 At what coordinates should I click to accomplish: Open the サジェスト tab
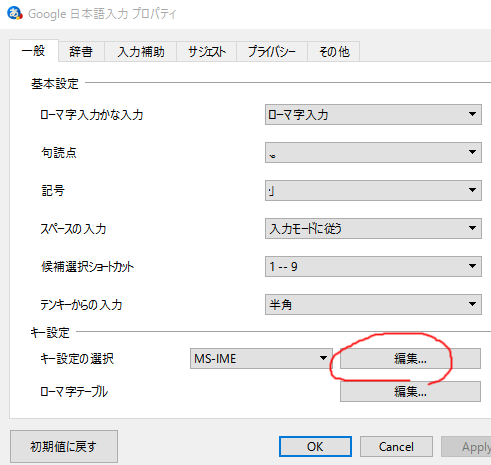click(207, 52)
